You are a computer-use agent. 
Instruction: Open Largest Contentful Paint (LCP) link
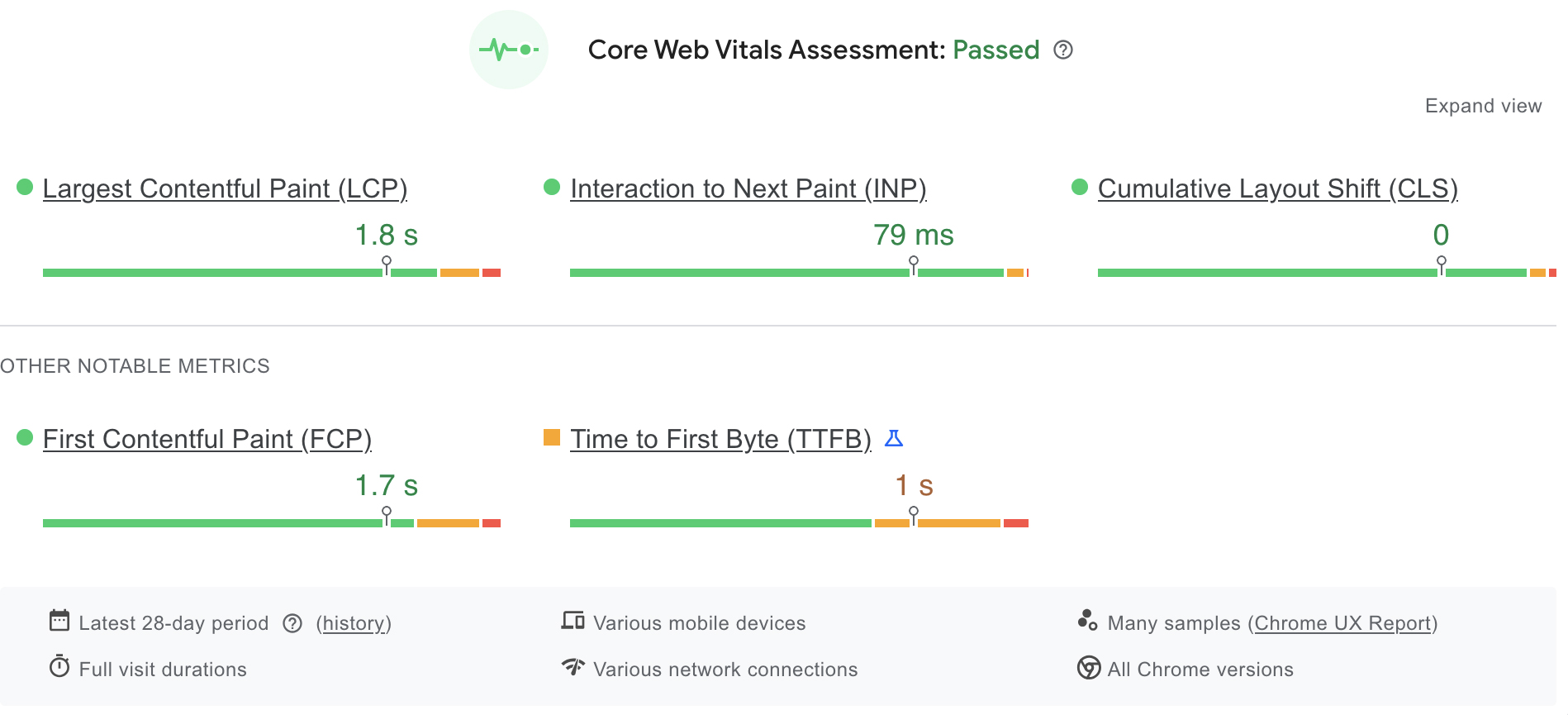pyautogui.click(x=225, y=188)
